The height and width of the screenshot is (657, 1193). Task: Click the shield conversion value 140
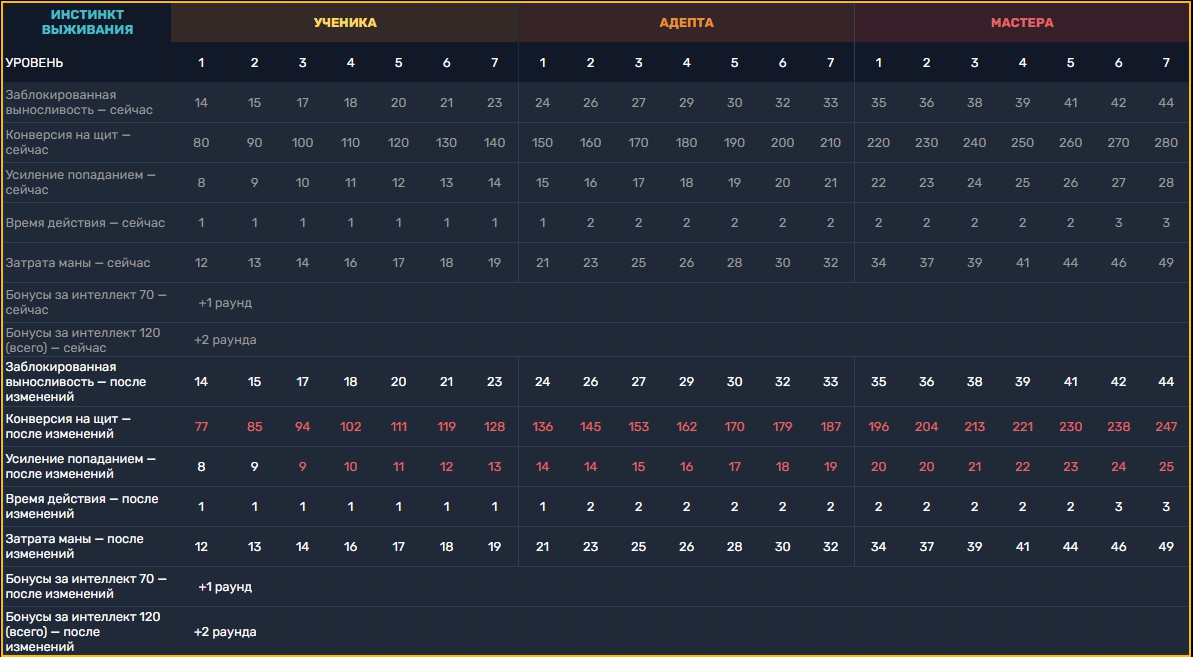(495, 143)
